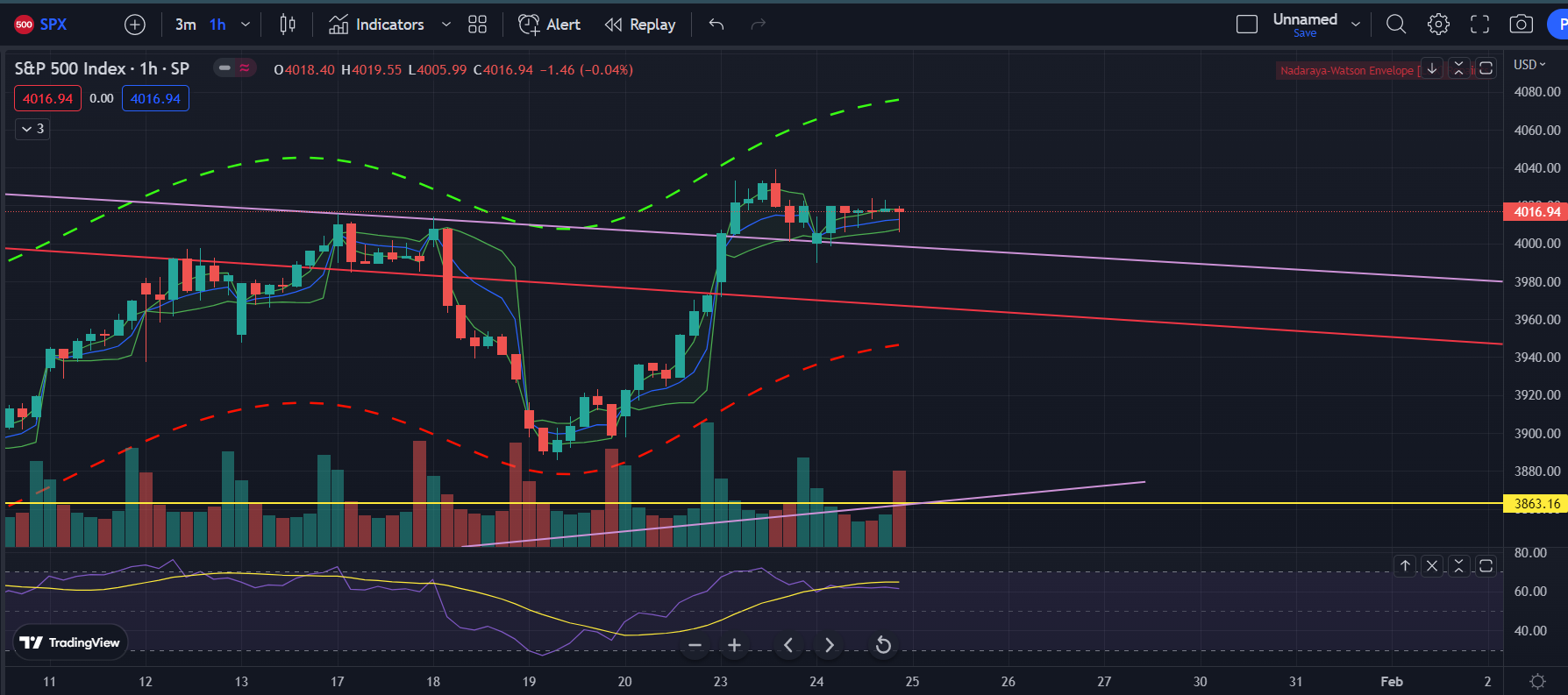Undo the last chart action
1568x695 pixels.
pos(716,25)
